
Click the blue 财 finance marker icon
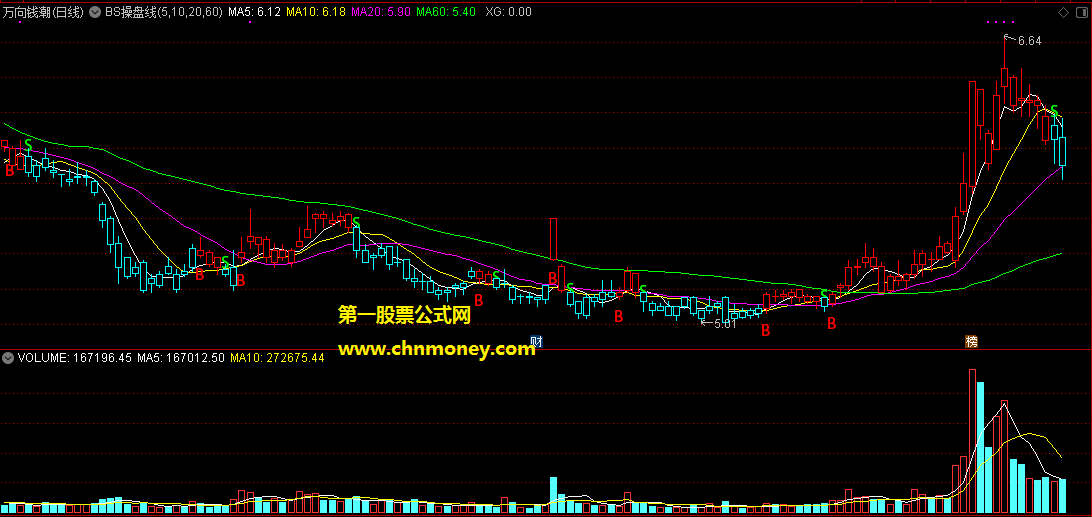536,342
